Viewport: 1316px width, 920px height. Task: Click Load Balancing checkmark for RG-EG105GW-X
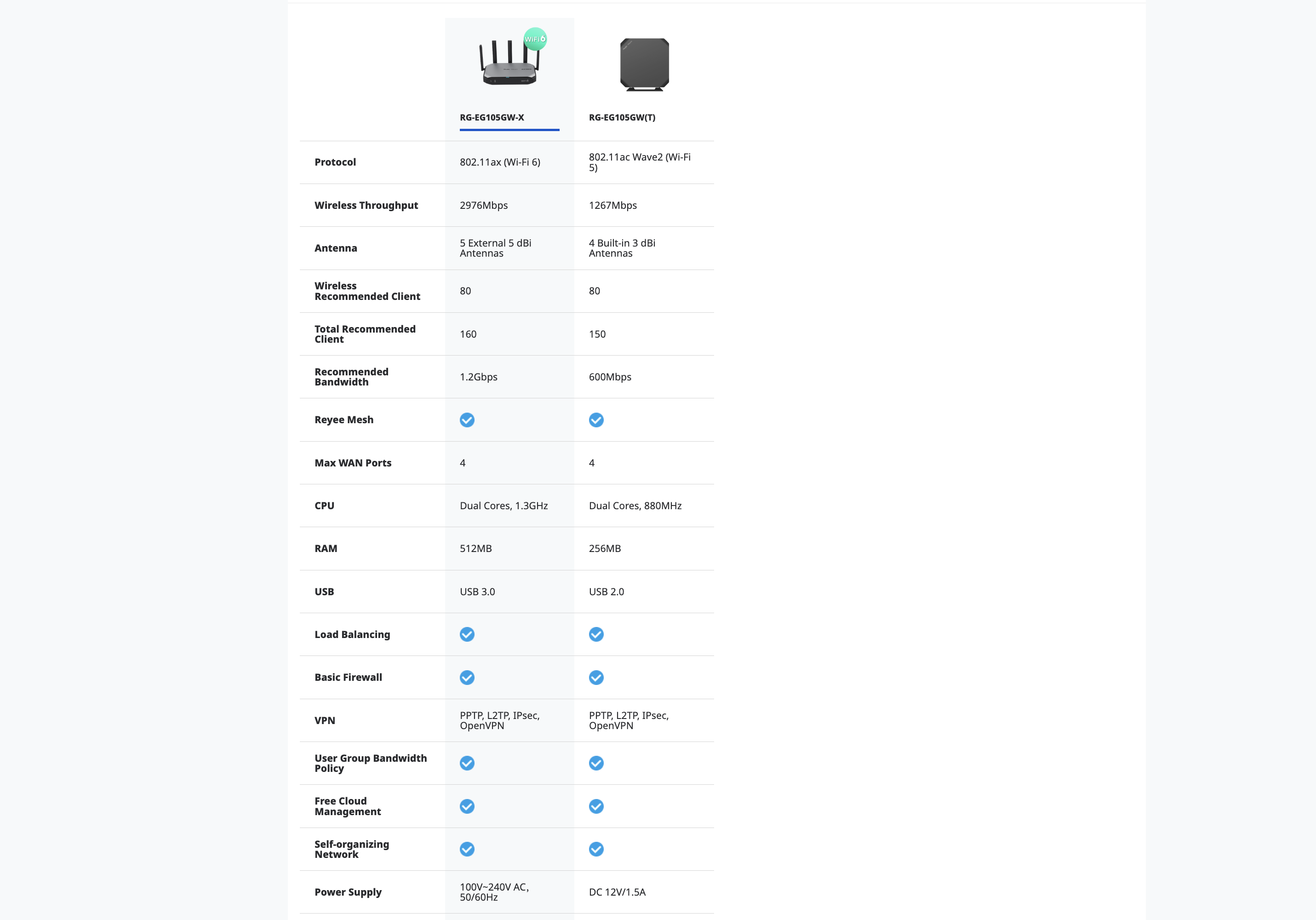point(467,634)
